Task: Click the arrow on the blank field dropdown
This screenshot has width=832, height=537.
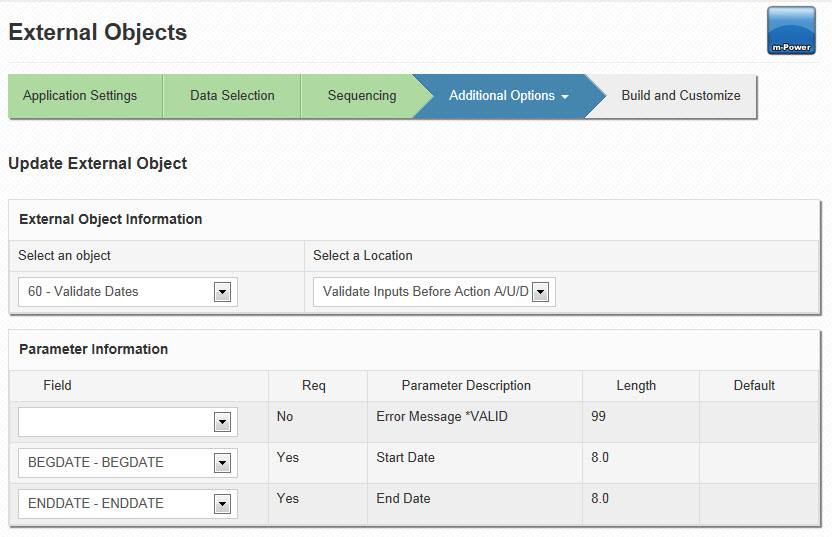Action: pyautogui.click(x=222, y=422)
